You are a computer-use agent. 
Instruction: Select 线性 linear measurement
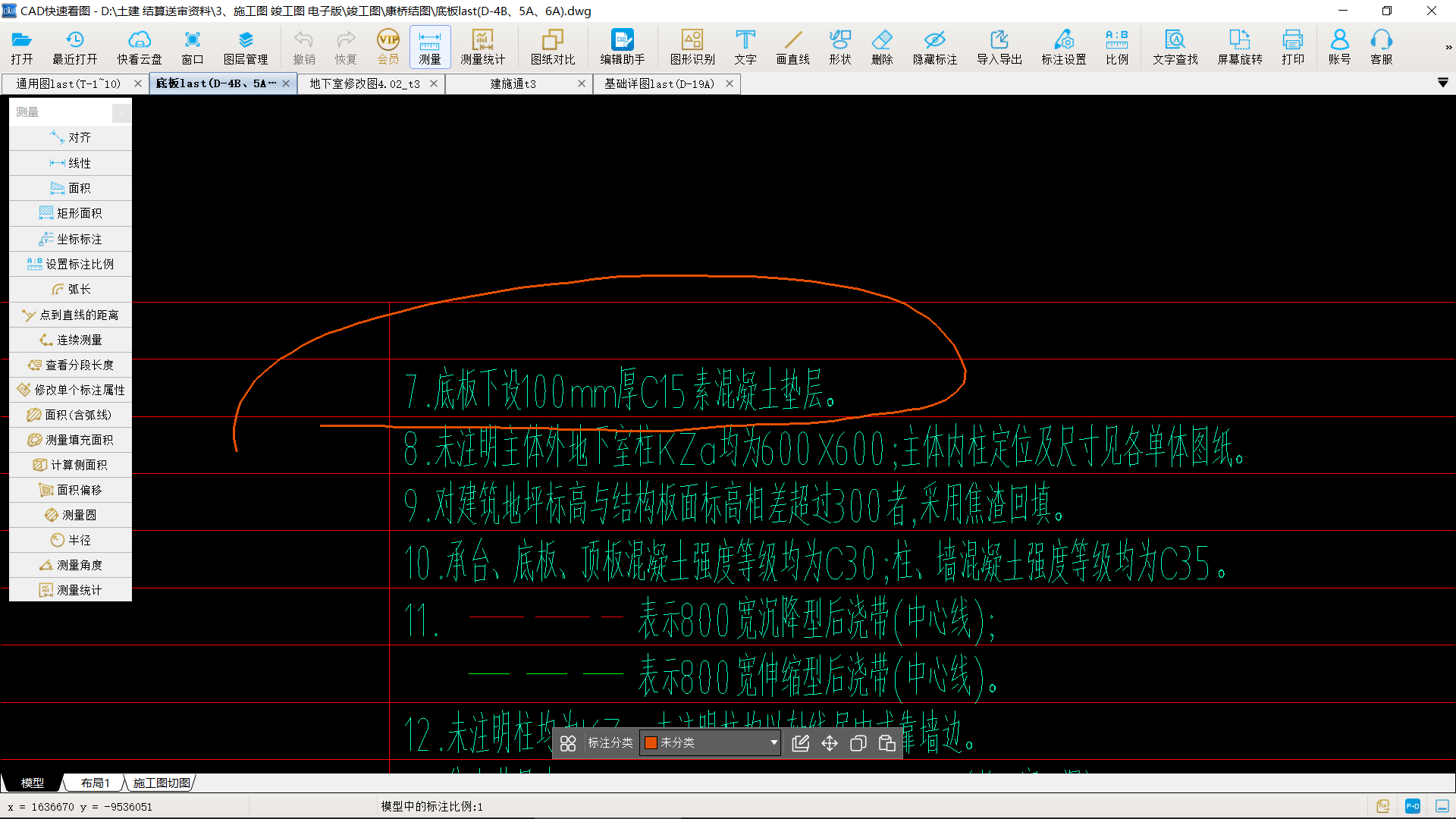[x=71, y=163]
